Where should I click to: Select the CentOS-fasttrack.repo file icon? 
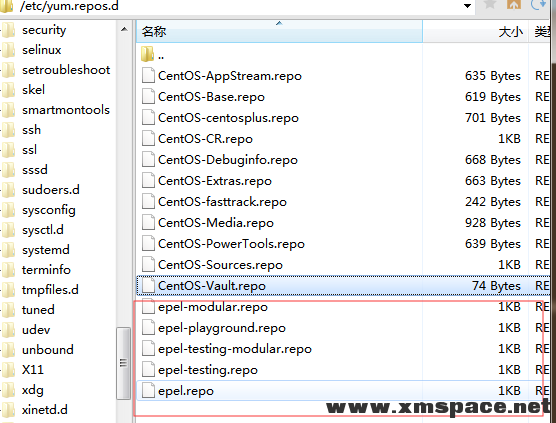click(x=148, y=201)
